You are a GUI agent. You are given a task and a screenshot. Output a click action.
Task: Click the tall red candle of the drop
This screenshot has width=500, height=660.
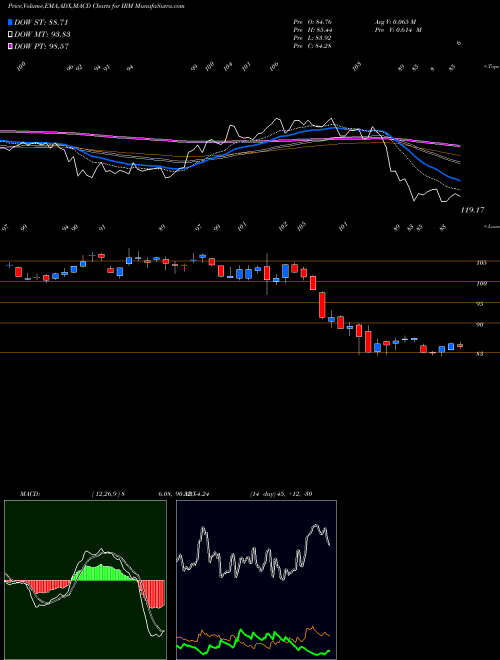(x=322, y=305)
